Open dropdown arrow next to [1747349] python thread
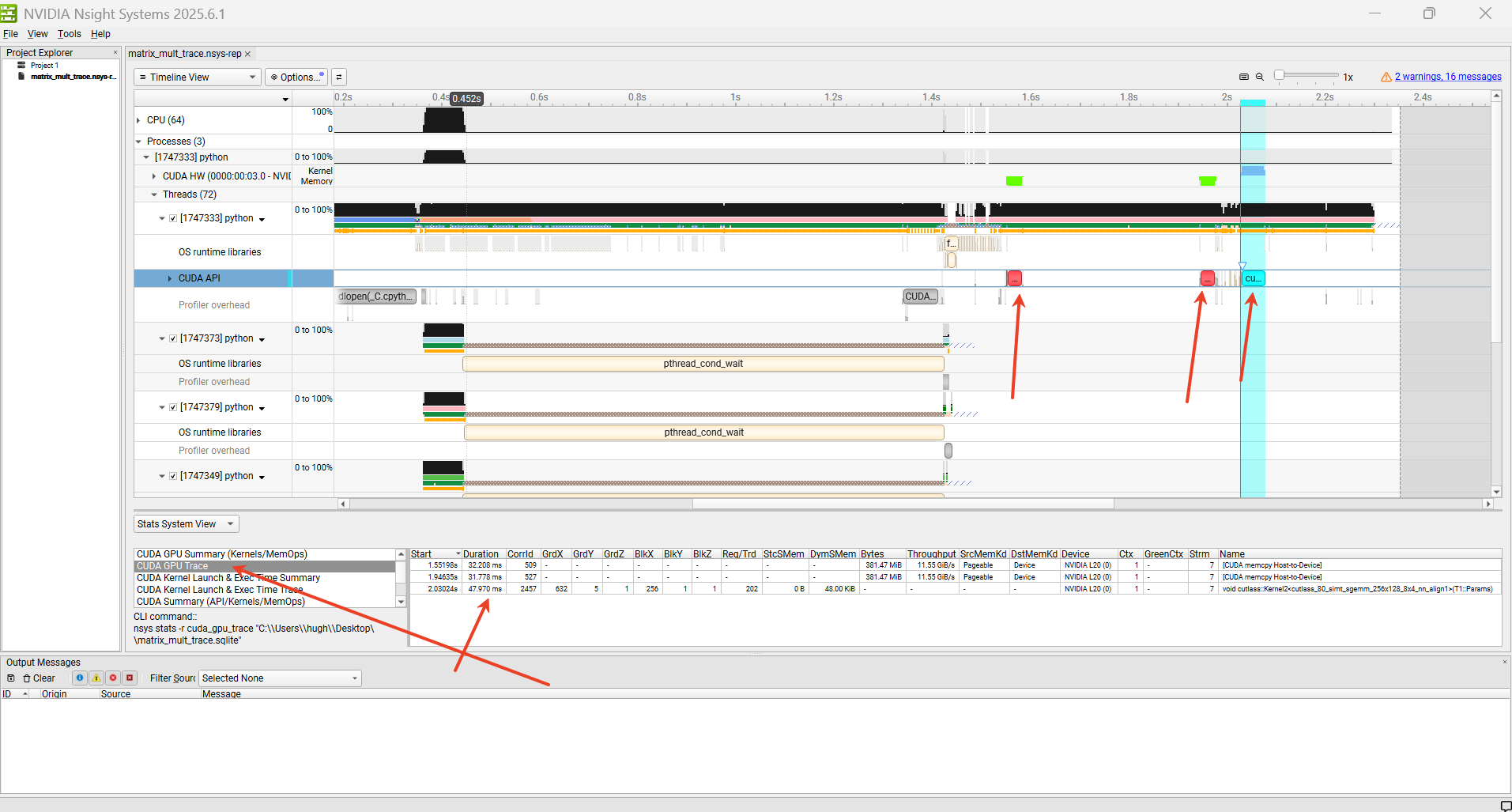Viewport: 1512px width, 812px height. 262,477
